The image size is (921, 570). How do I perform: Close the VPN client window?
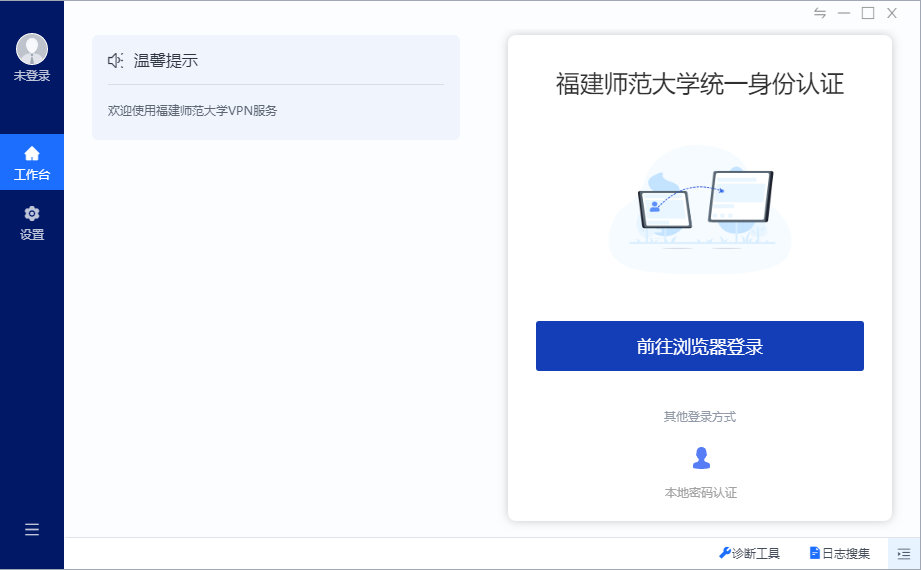[x=892, y=13]
